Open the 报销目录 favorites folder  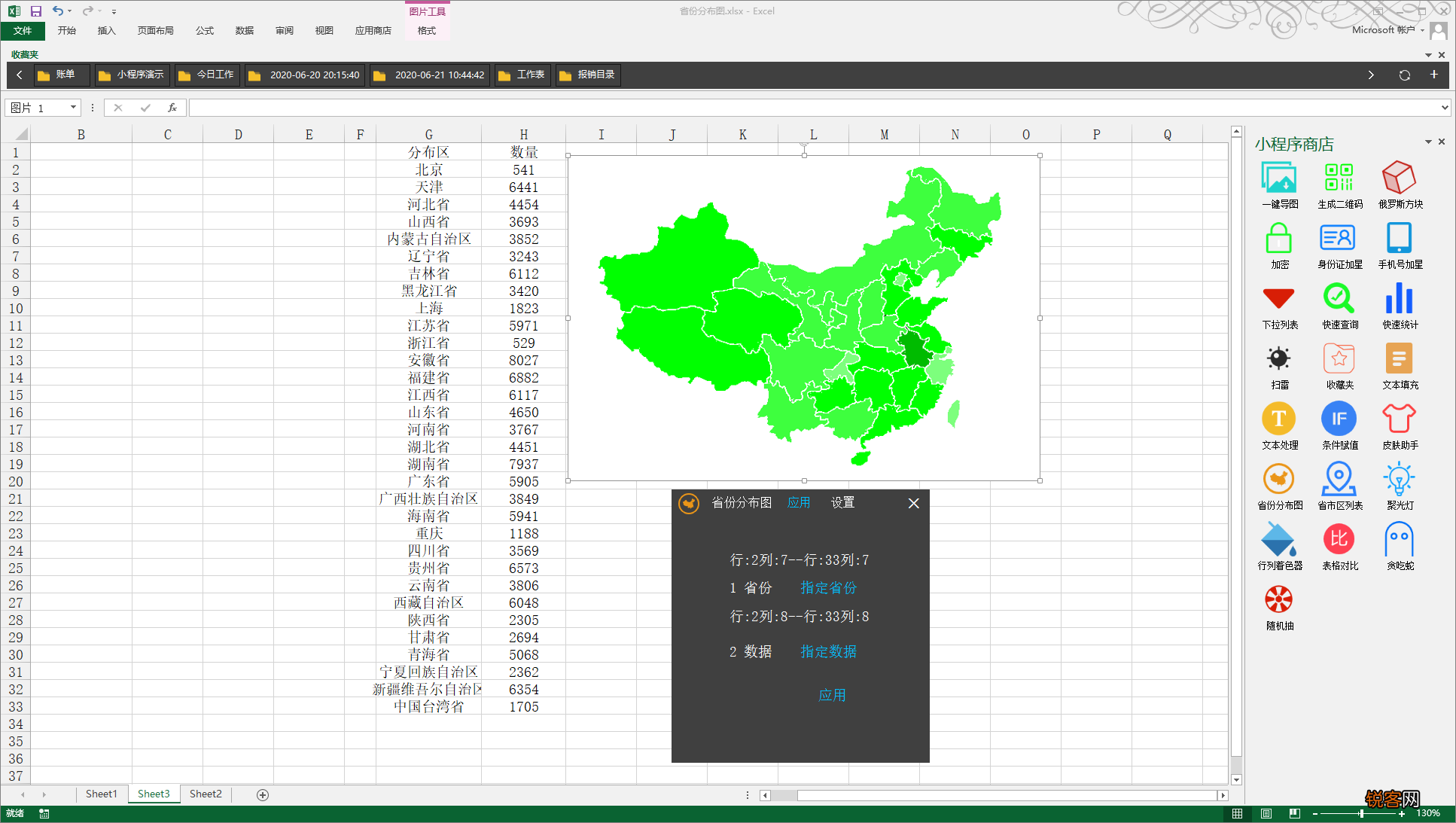point(588,75)
